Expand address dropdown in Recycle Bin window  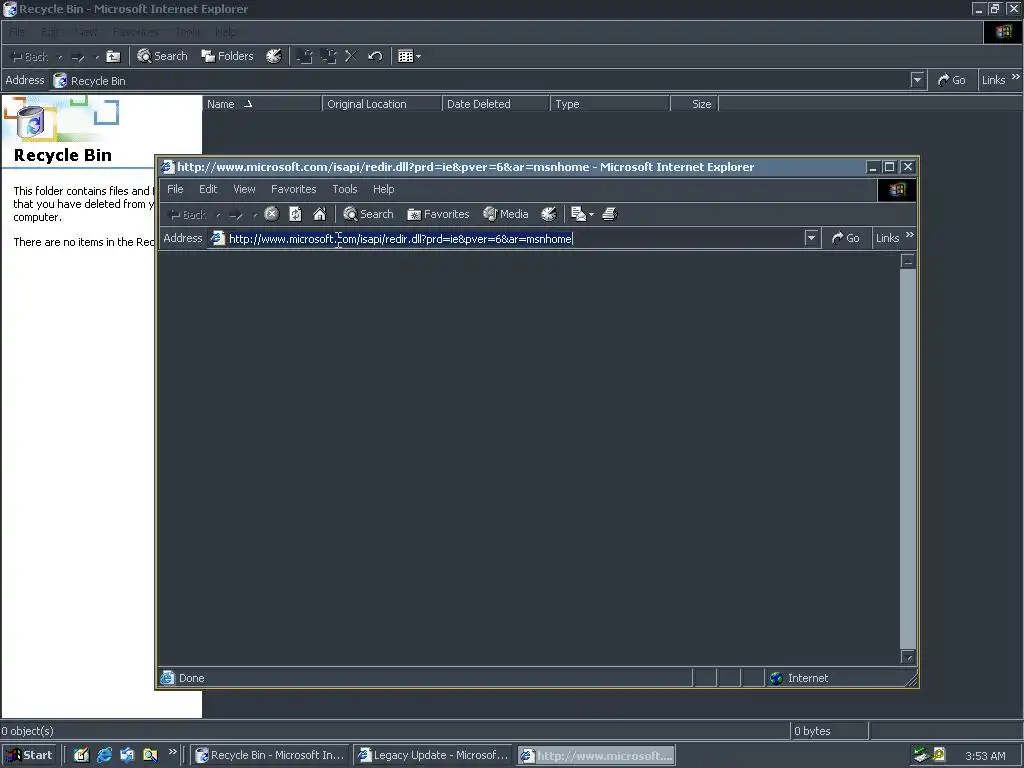tap(917, 80)
